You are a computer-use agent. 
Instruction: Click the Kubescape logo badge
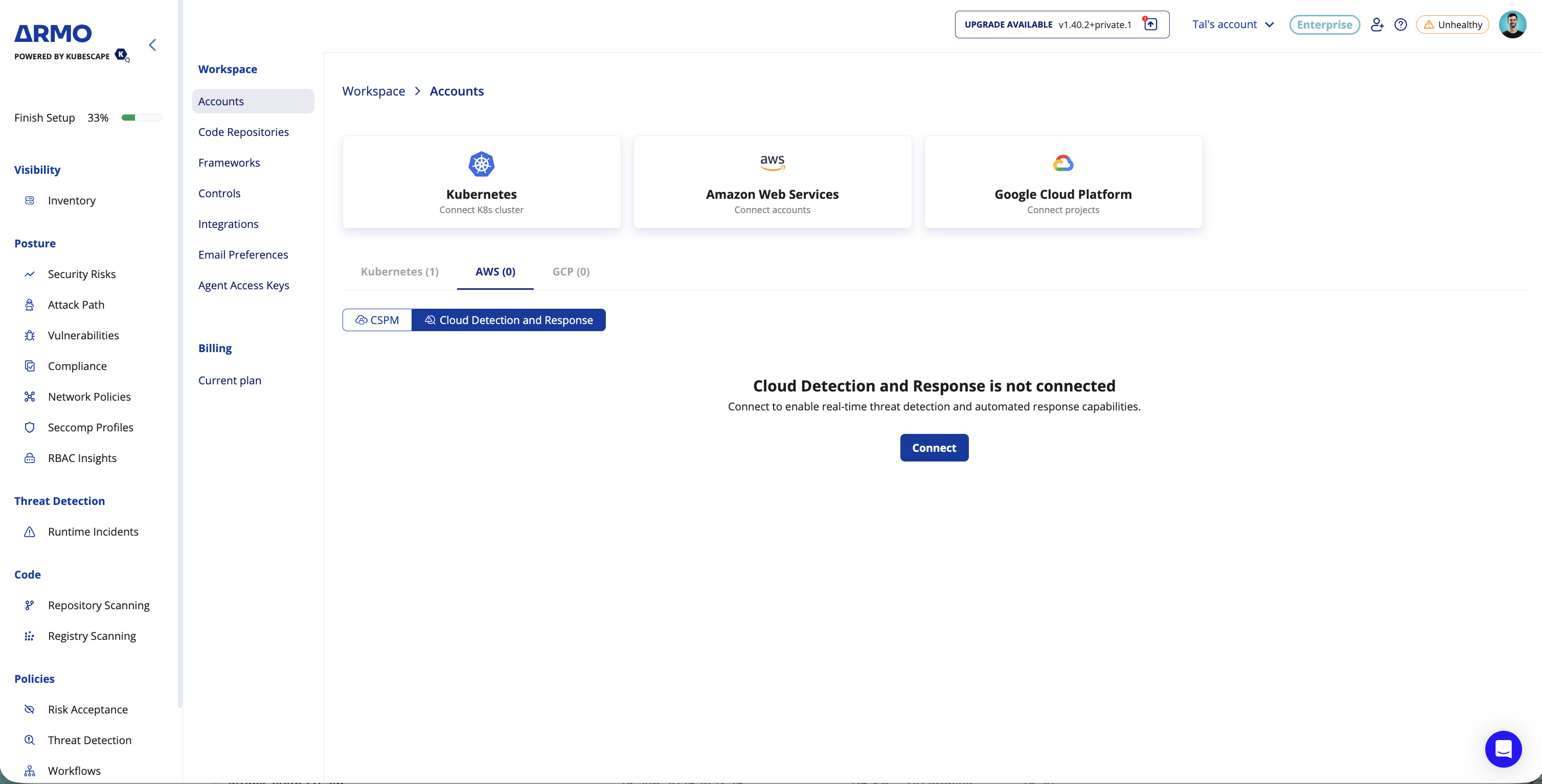pos(122,55)
